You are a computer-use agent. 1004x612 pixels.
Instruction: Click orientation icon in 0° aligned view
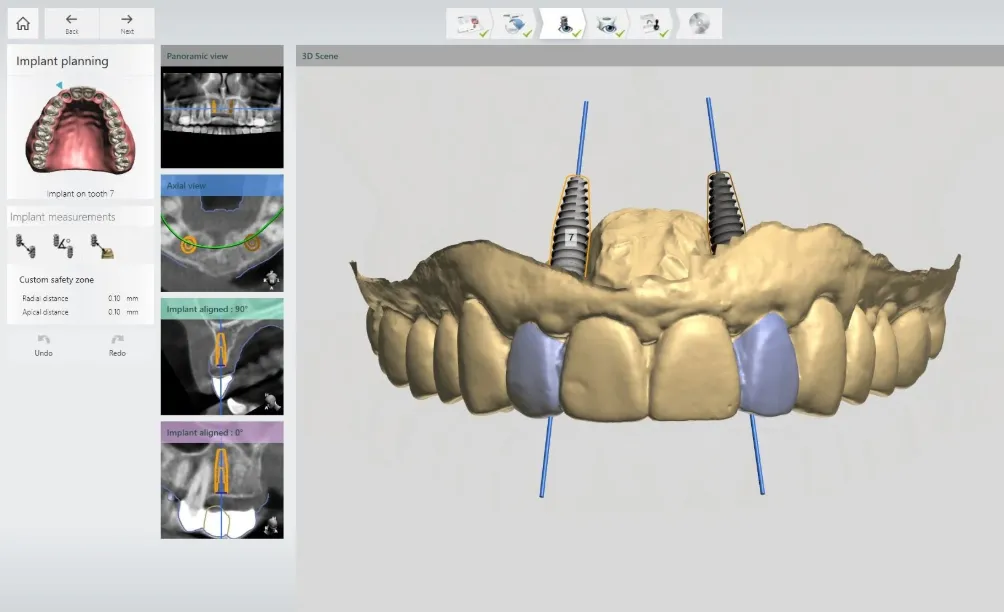point(271,526)
